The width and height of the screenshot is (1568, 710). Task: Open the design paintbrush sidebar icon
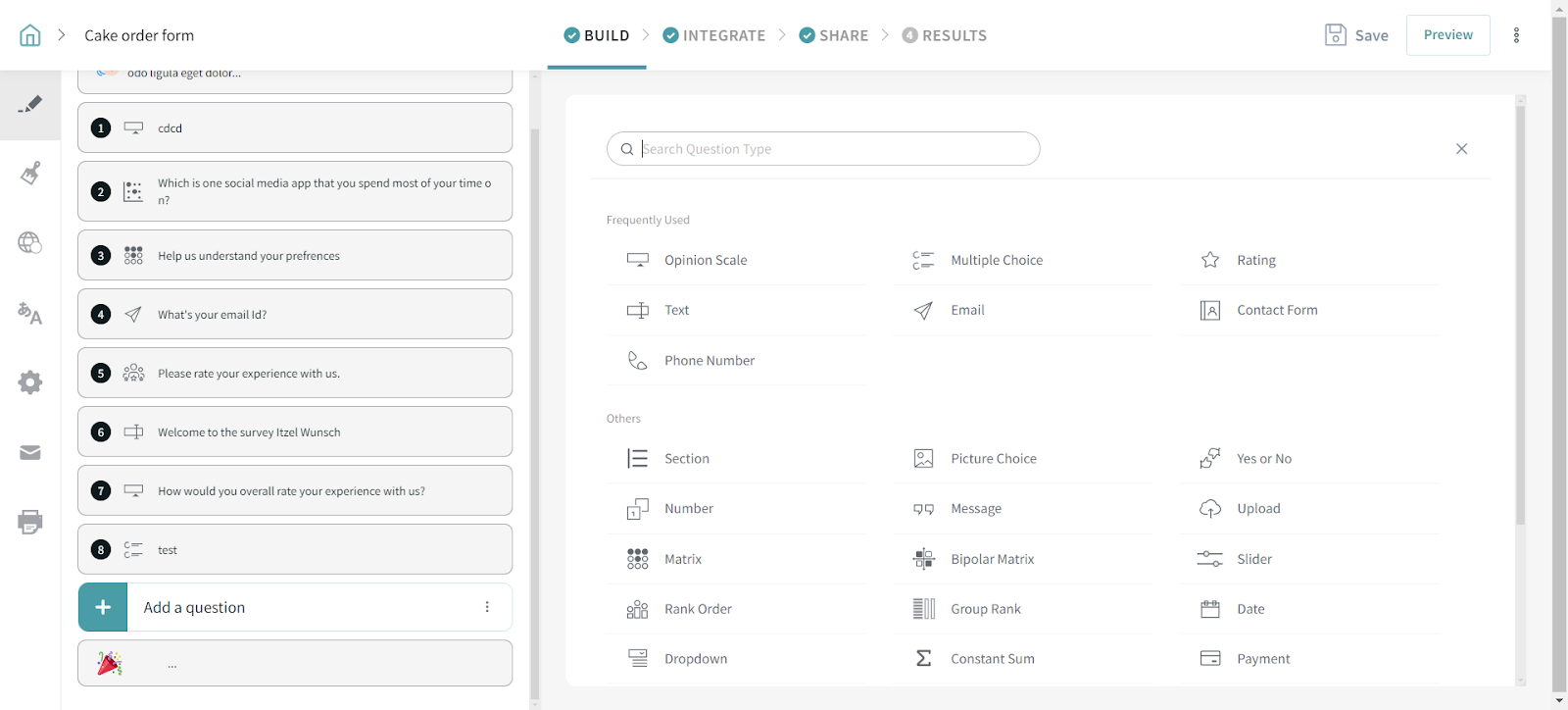pyautogui.click(x=30, y=174)
